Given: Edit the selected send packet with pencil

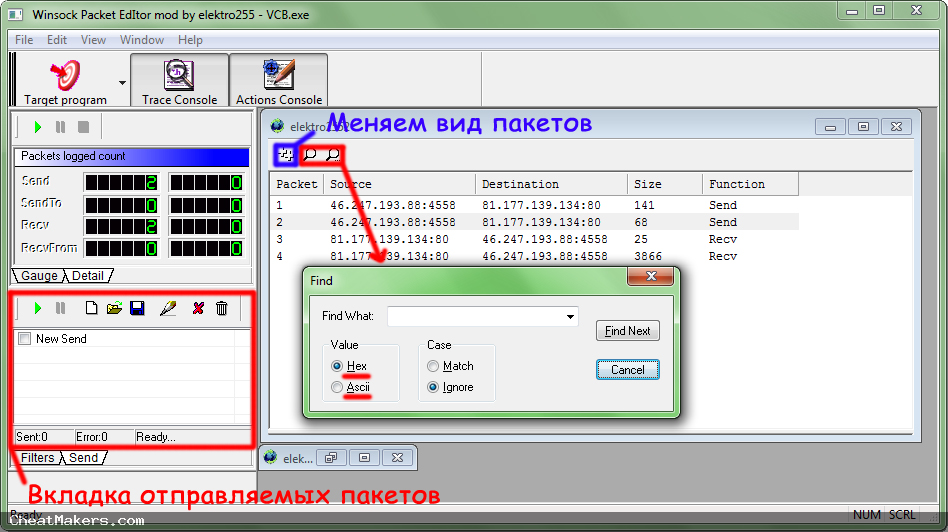Looking at the screenshot, I should tap(168, 308).
